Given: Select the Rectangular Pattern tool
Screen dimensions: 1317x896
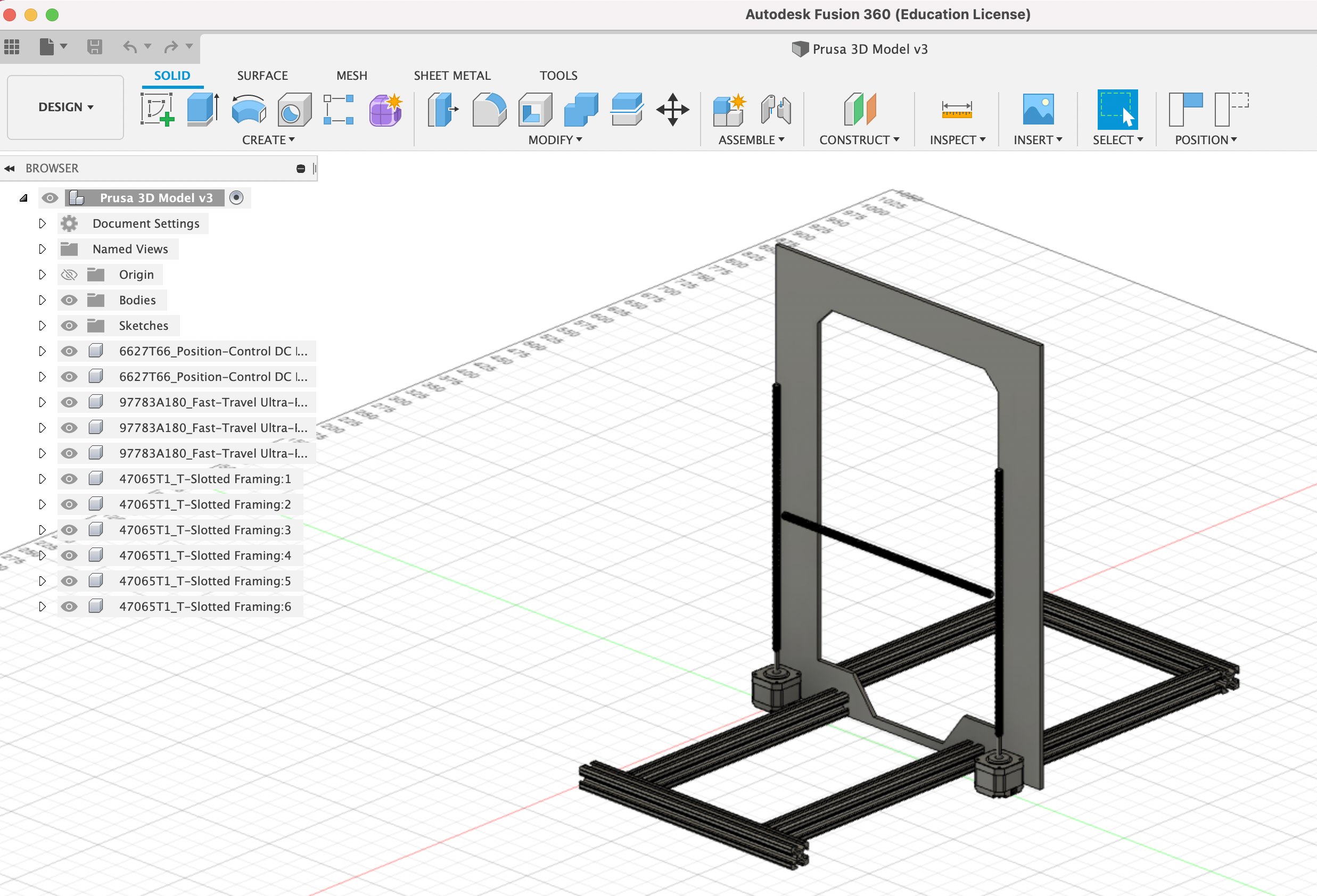Looking at the screenshot, I should tap(339, 110).
